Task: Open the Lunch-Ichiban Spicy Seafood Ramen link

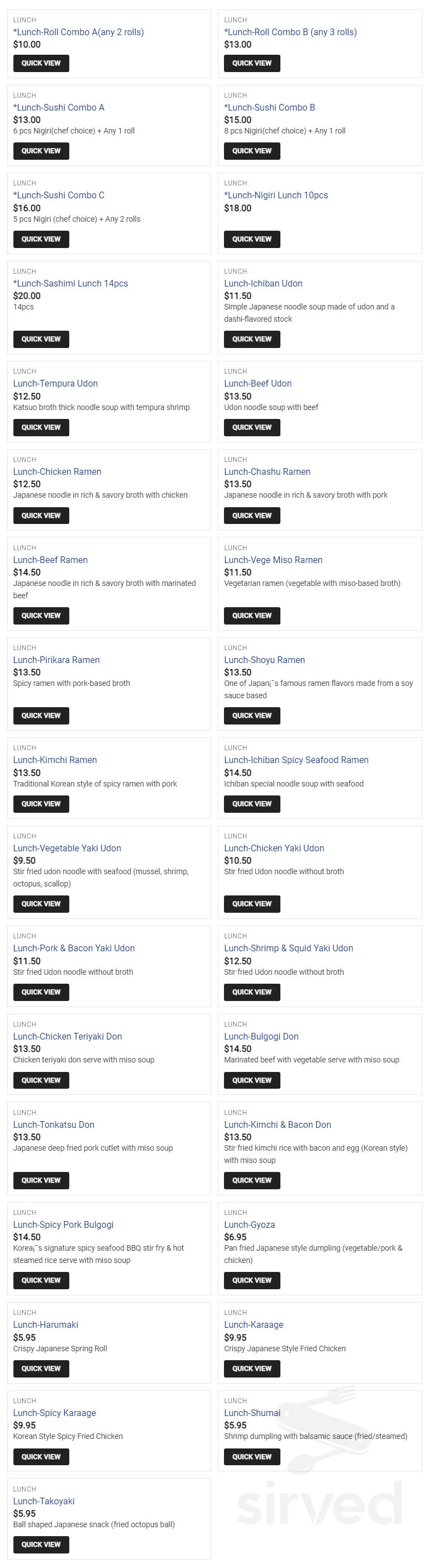Action: (296, 760)
